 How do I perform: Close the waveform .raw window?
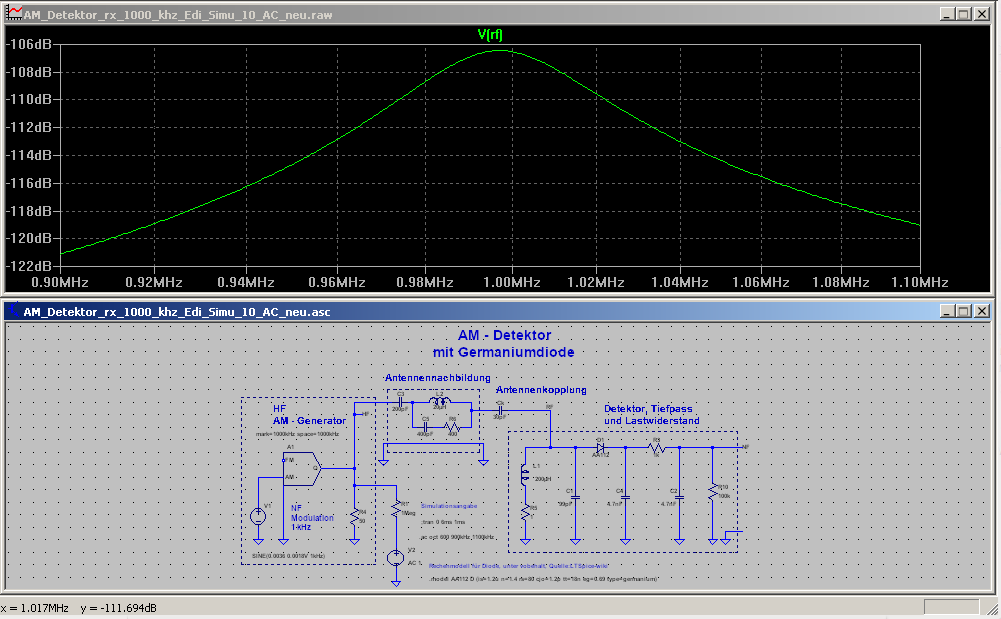[x=982, y=14]
